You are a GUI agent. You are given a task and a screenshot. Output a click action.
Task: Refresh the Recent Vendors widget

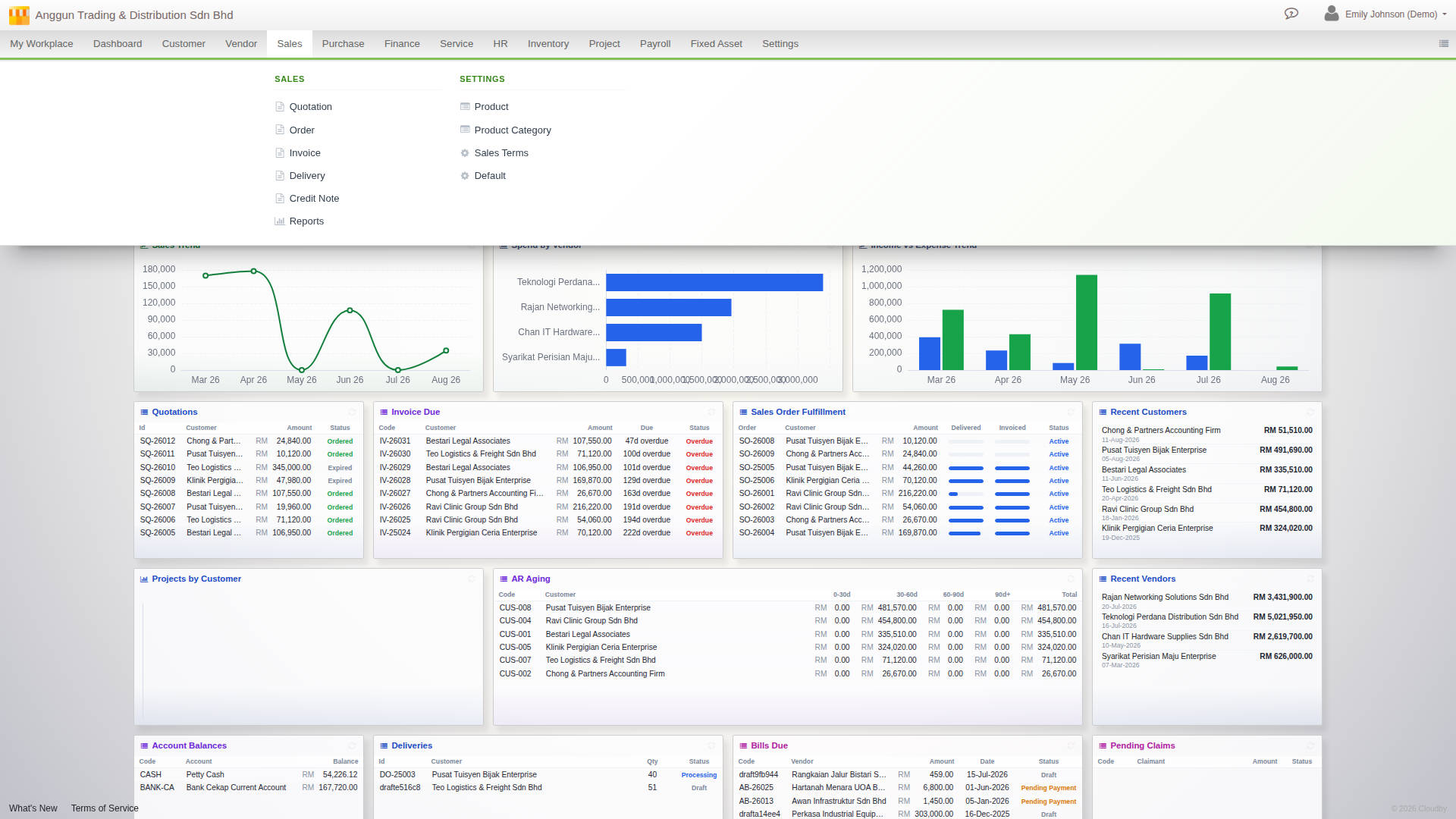point(1310,579)
